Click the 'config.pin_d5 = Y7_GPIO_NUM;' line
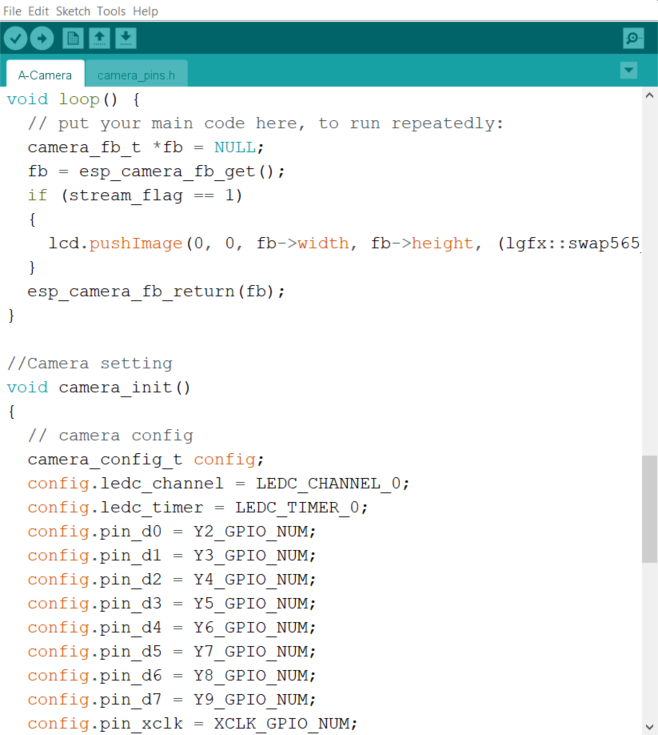Image resolution: width=658 pixels, height=735 pixels. (172, 651)
